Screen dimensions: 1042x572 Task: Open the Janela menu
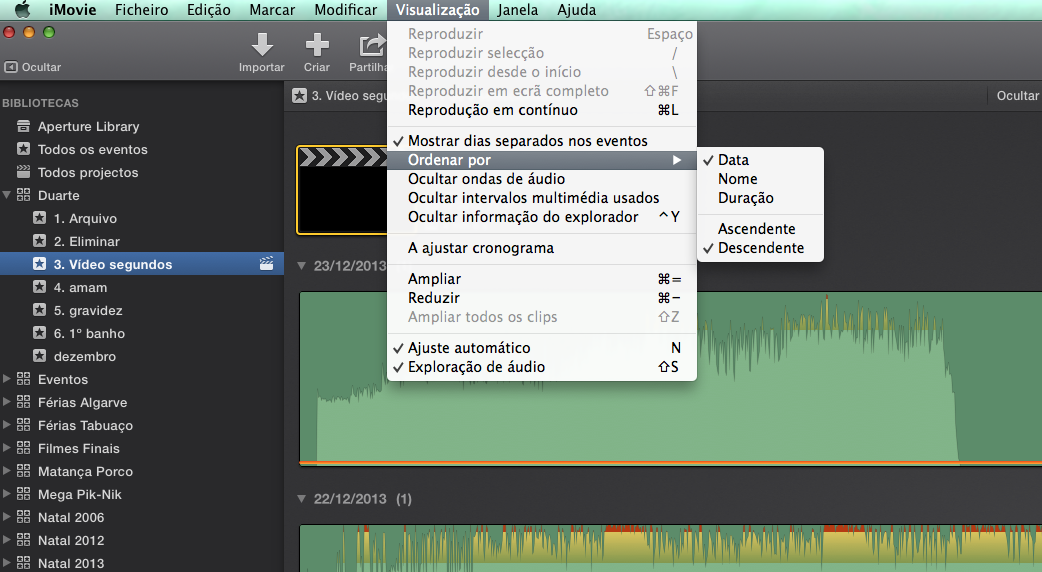tap(518, 10)
